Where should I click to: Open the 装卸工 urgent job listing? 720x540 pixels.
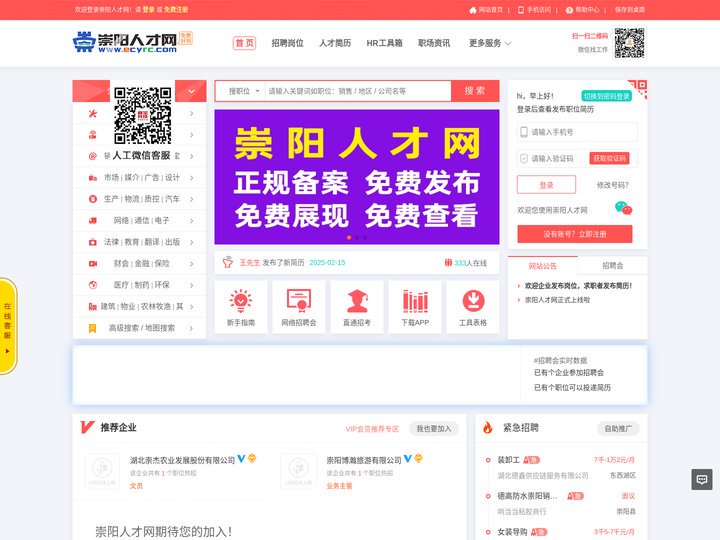point(508,460)
